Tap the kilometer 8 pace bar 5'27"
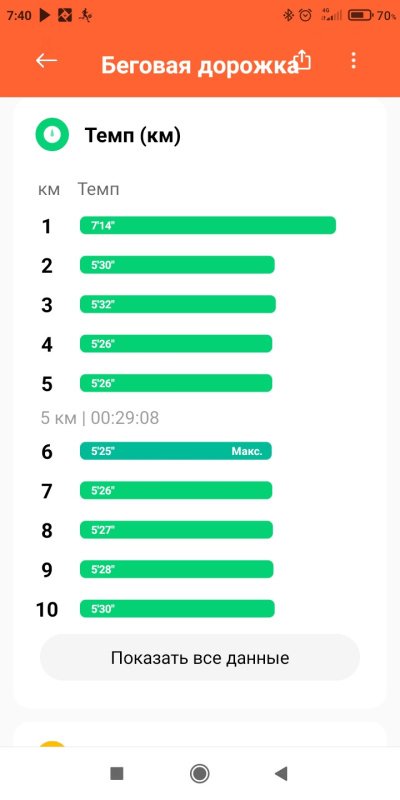This screenshot has width=400, height=800. pos(177,530)
